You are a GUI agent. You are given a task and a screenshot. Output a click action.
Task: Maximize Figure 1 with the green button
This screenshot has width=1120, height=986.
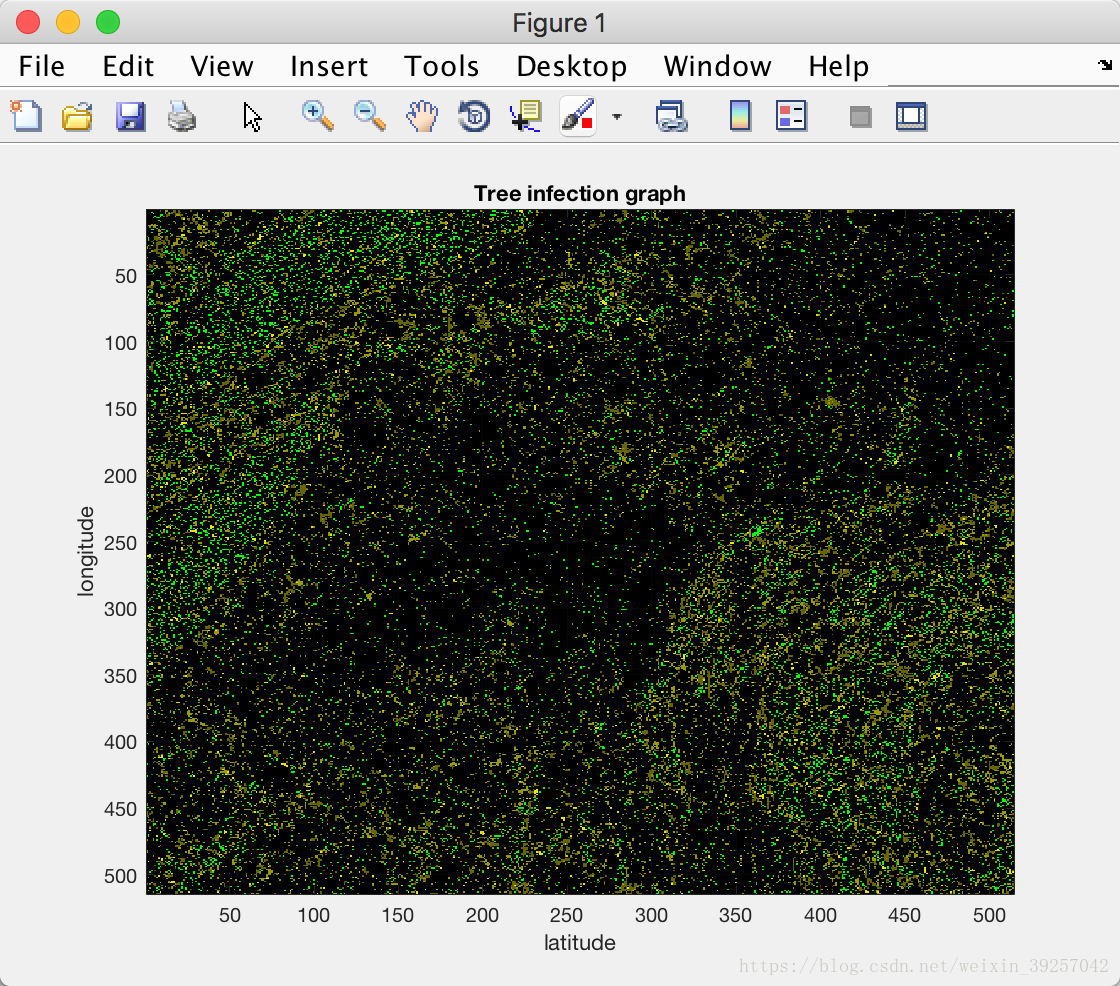coord(108,22)
